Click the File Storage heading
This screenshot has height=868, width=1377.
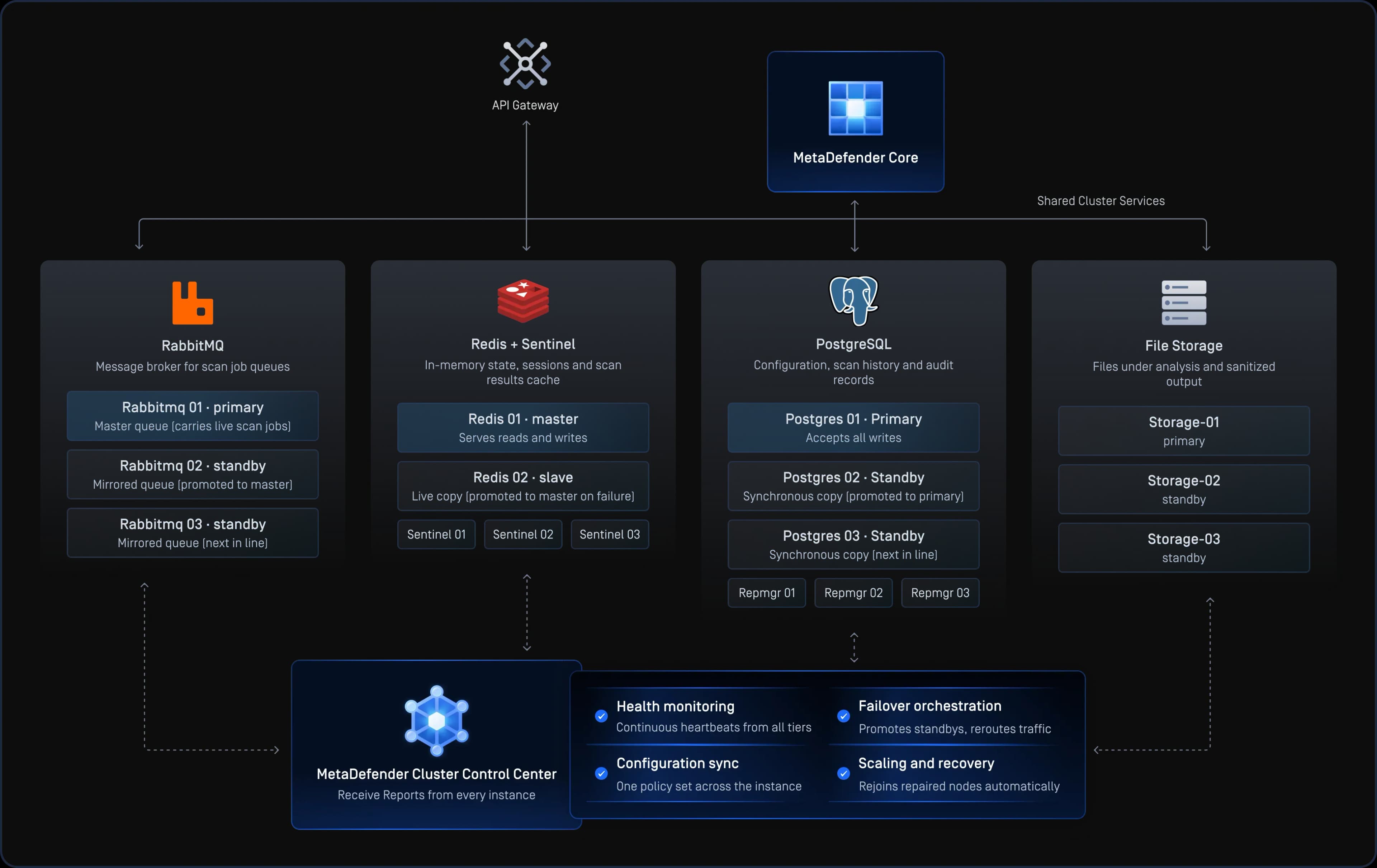pos(1184,345)
